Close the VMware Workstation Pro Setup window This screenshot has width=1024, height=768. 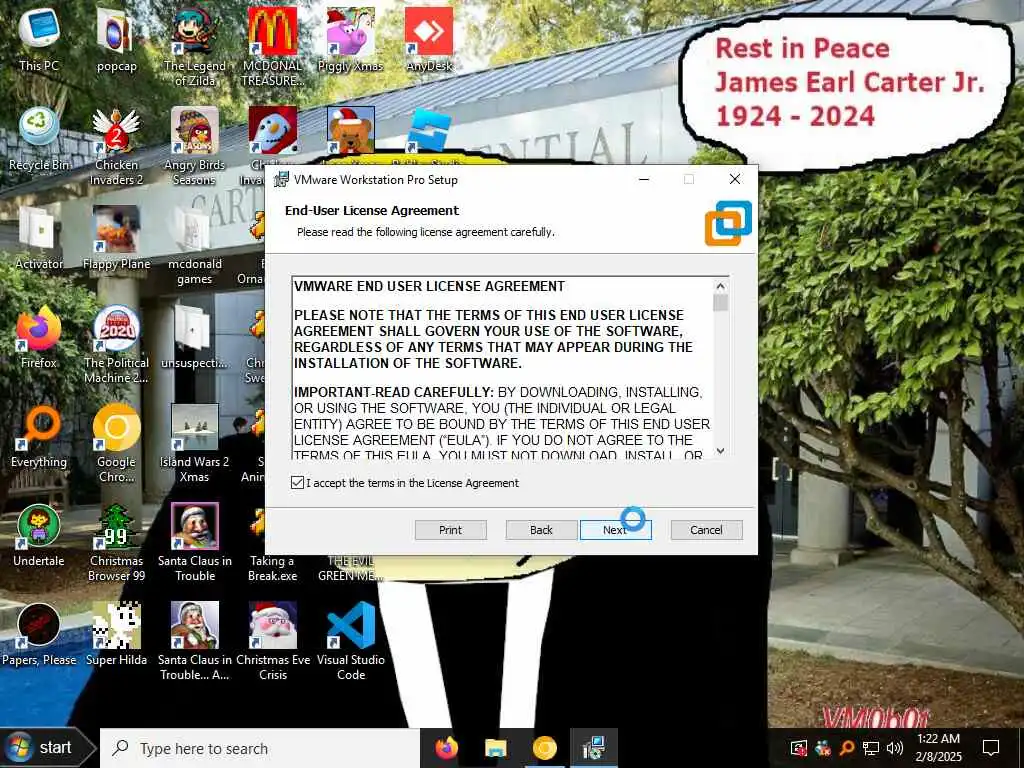[x=735, y=179]
